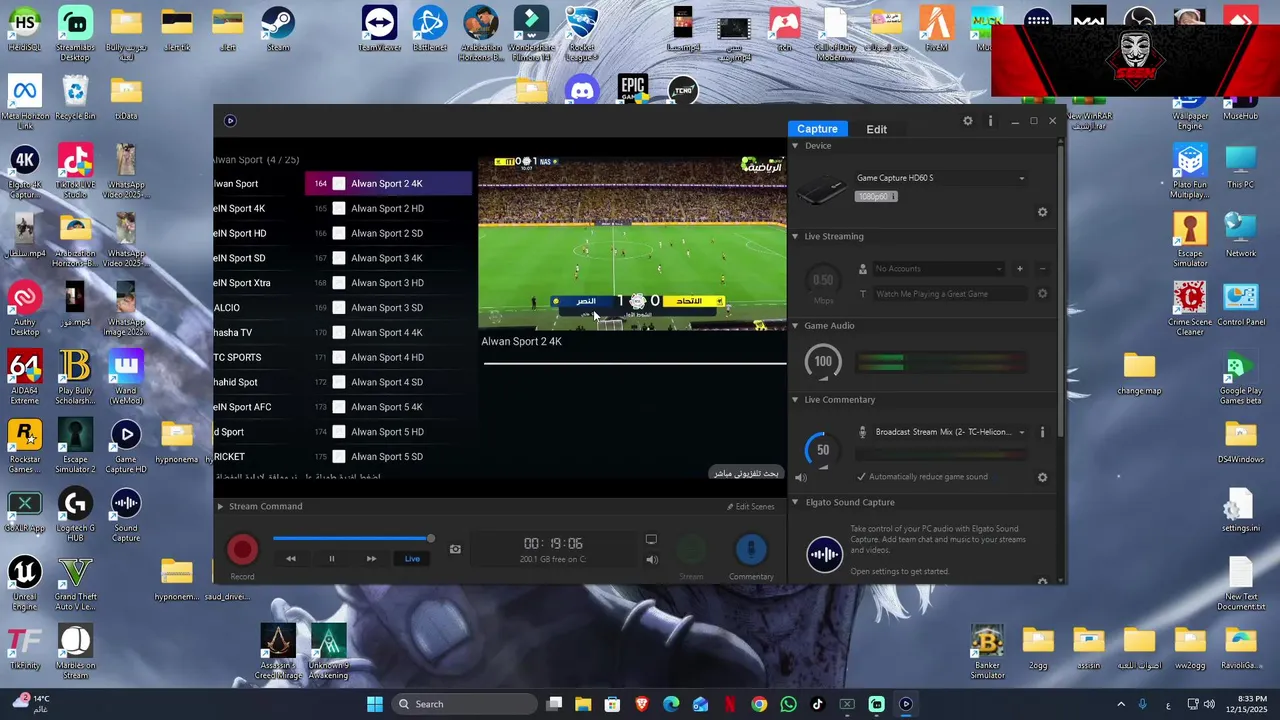This screenshot has height=720, width=1280.
Task: Expand the Stream Command panel
Action: [x=220, y=507]
